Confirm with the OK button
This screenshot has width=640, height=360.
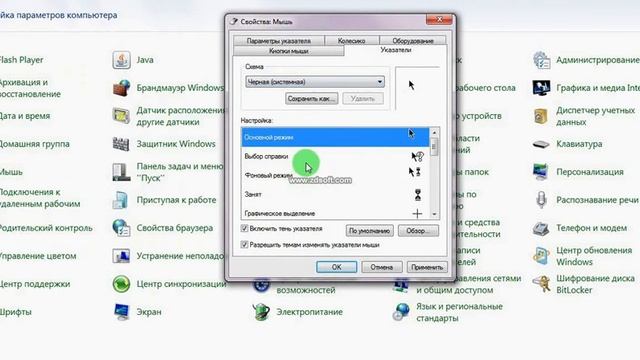point(336,267)
